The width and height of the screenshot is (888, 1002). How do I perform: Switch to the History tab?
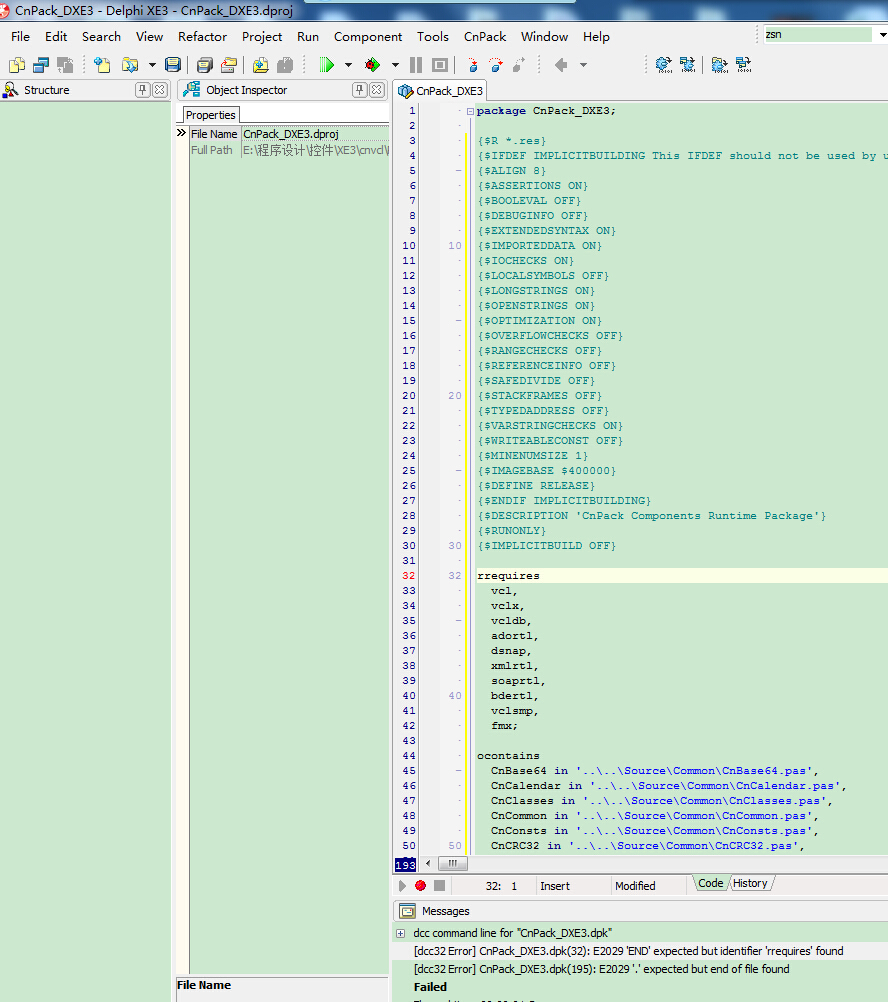point(750,884)
